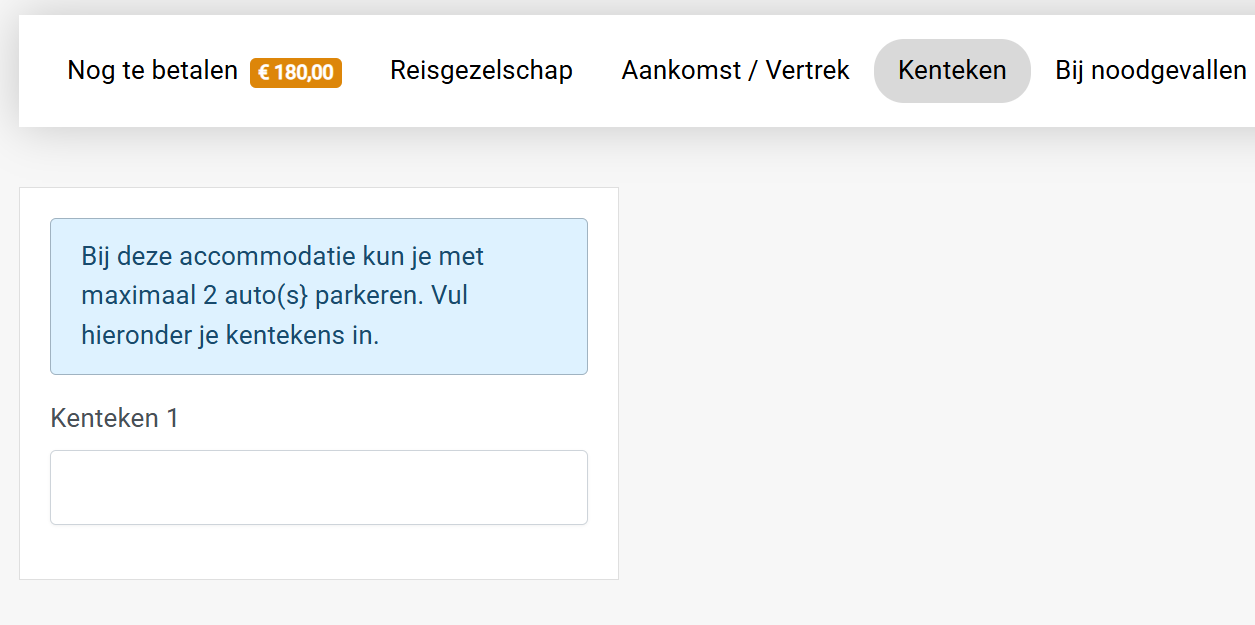Place cursor in the license plate input
1255x625 pixels.
point(319,487)
